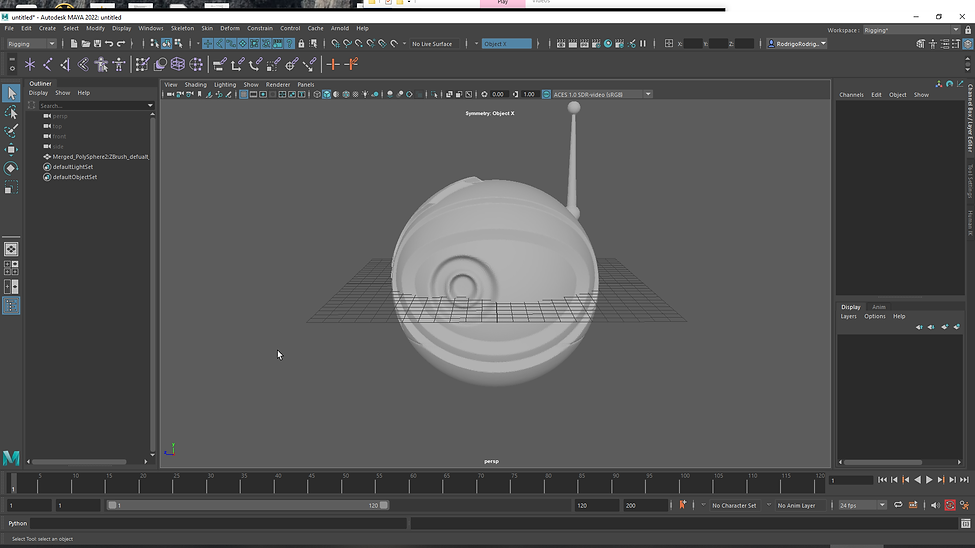The height and width of the screenshot is (548, 975).
Task: Open the Skeleton menu
Action: coord(182,28)
